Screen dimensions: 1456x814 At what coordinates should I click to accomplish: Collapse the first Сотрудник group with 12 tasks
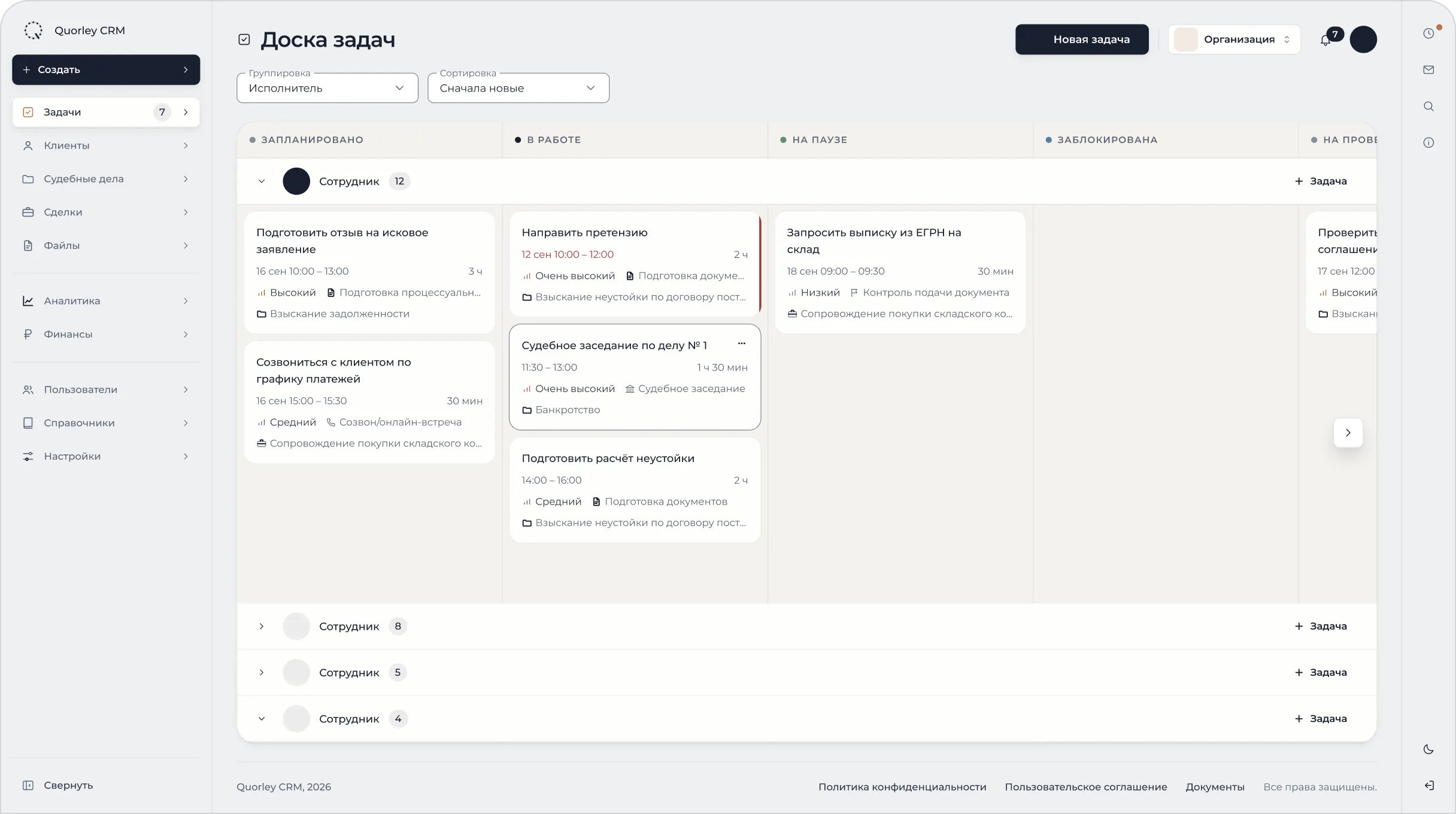coord(262,181)
